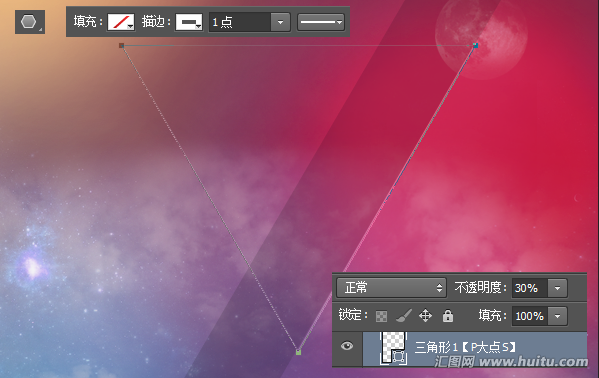This screenshot has height=378, width=599.
Task: Toggle lock position move icon
Action: (x=425, y=316)
